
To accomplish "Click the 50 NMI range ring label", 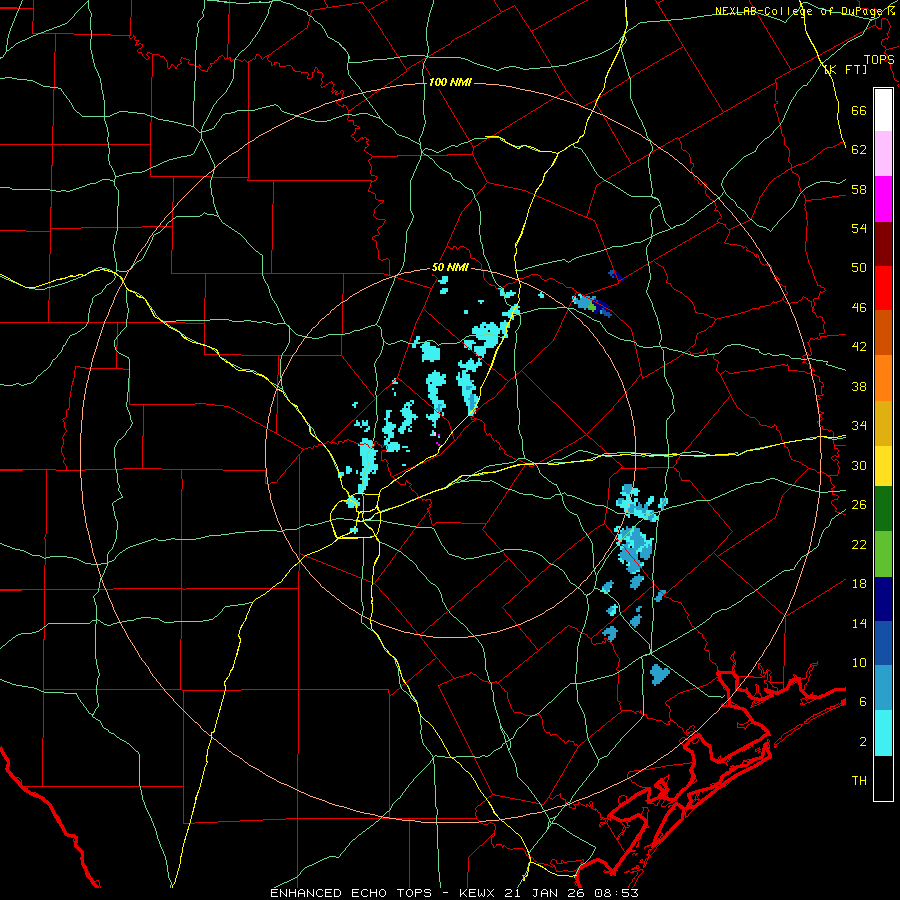I will [x=450, y=267].
